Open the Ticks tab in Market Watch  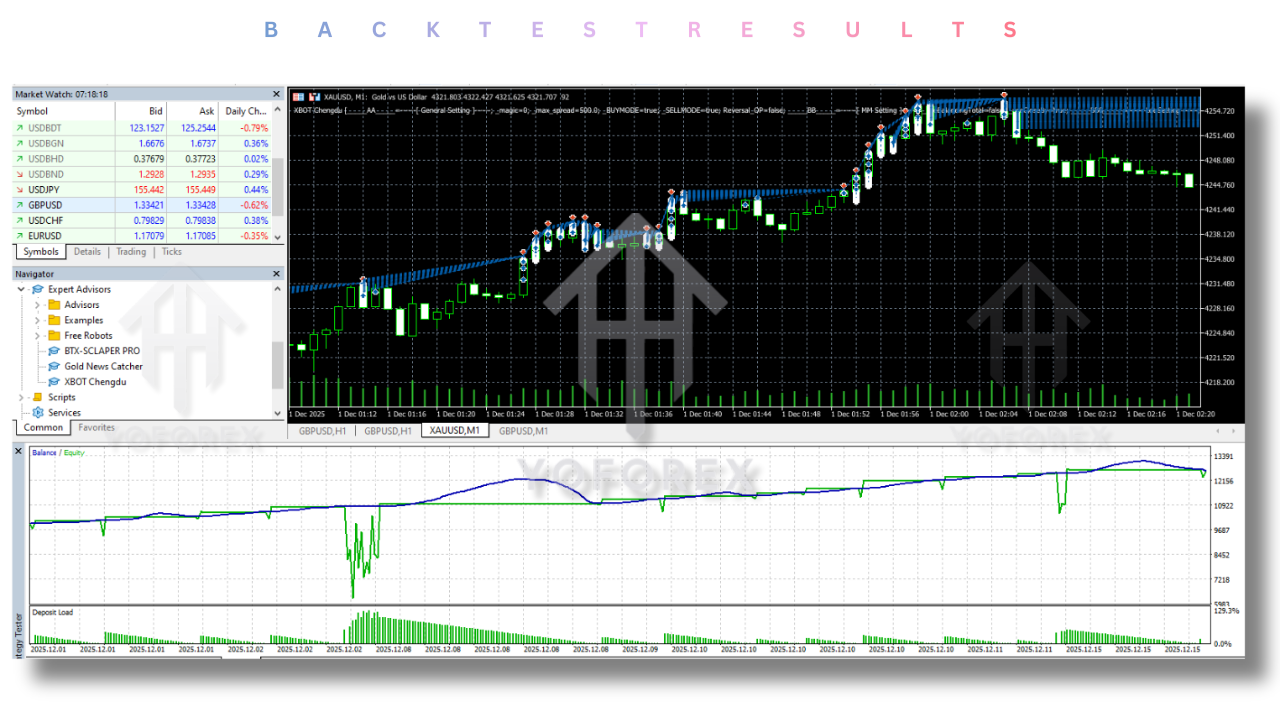(x=172, y=252)
